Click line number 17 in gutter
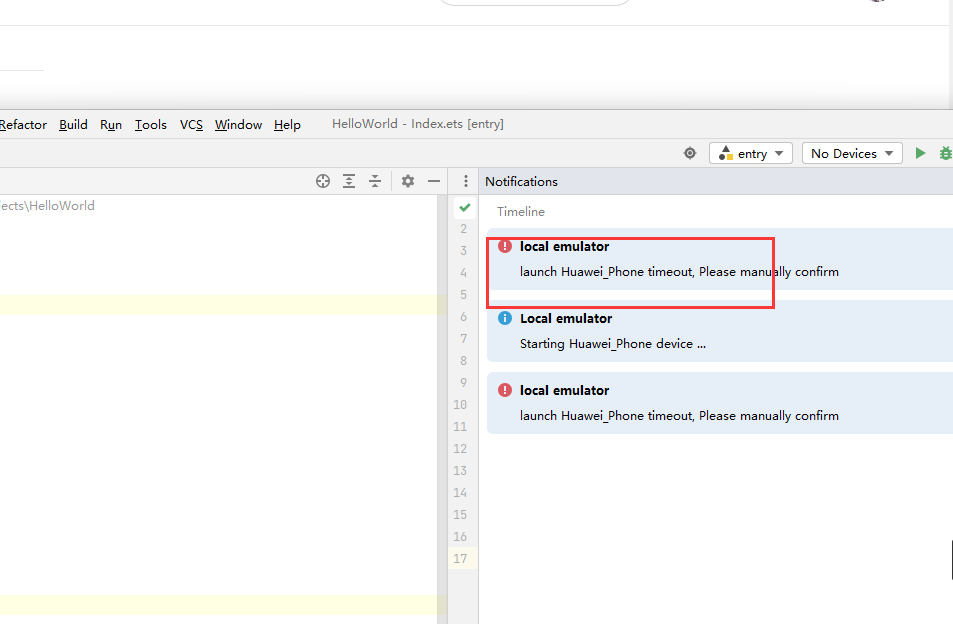 pos(460,558)
